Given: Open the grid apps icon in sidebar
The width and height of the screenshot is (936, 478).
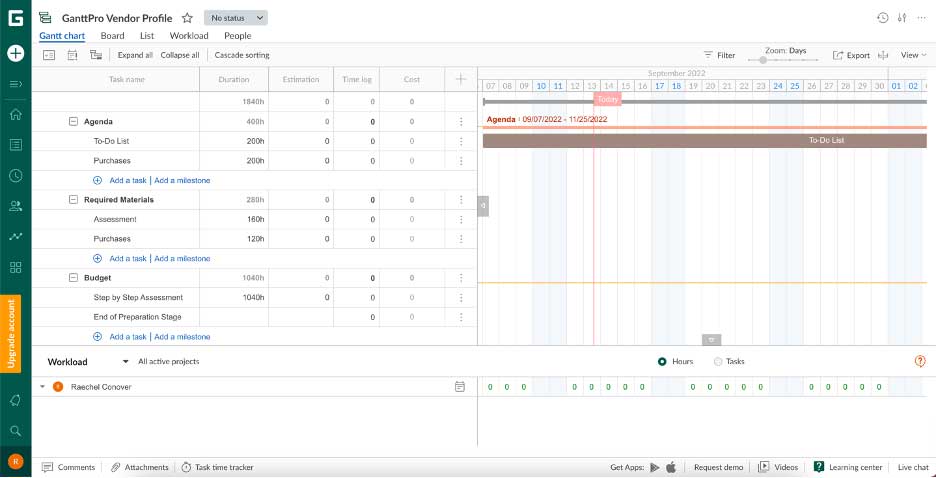Looking at the screenshot, I should [16, 267].
